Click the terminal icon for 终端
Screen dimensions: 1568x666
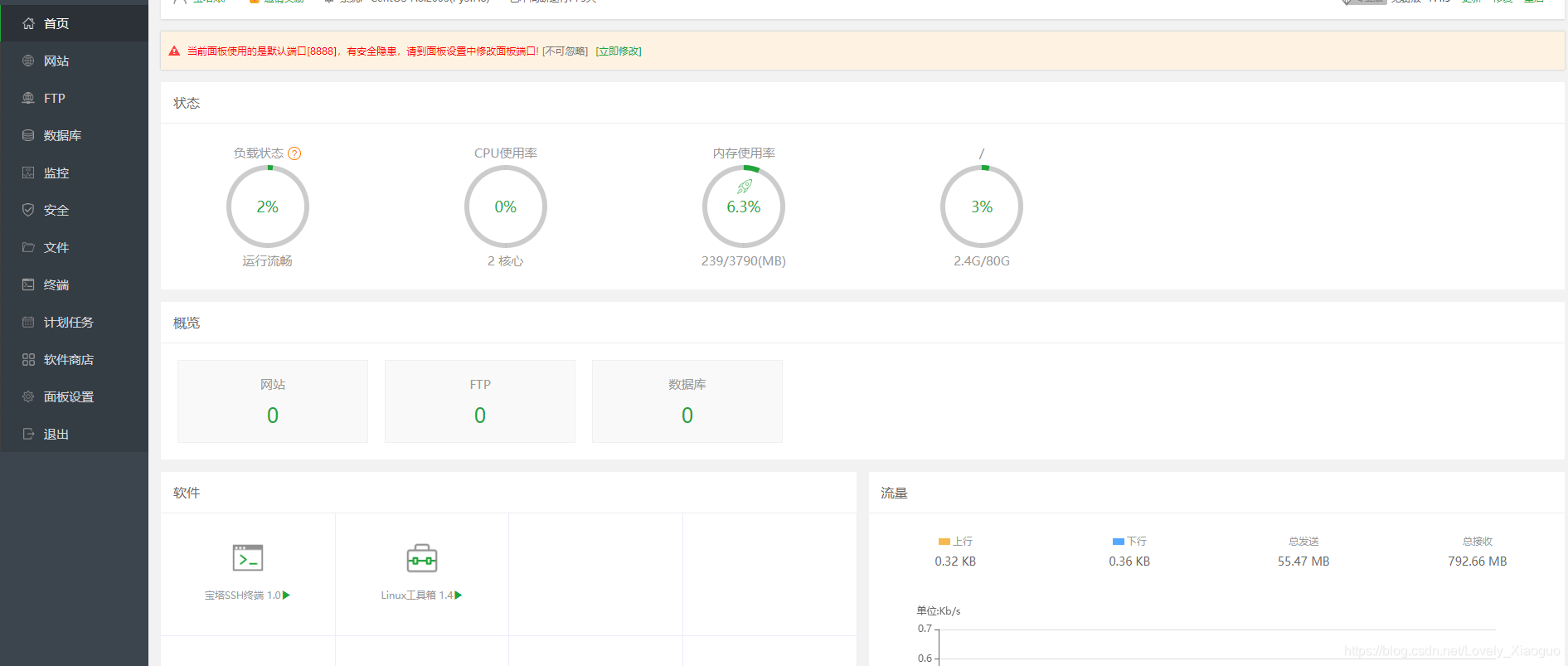[x=28, y=284]
